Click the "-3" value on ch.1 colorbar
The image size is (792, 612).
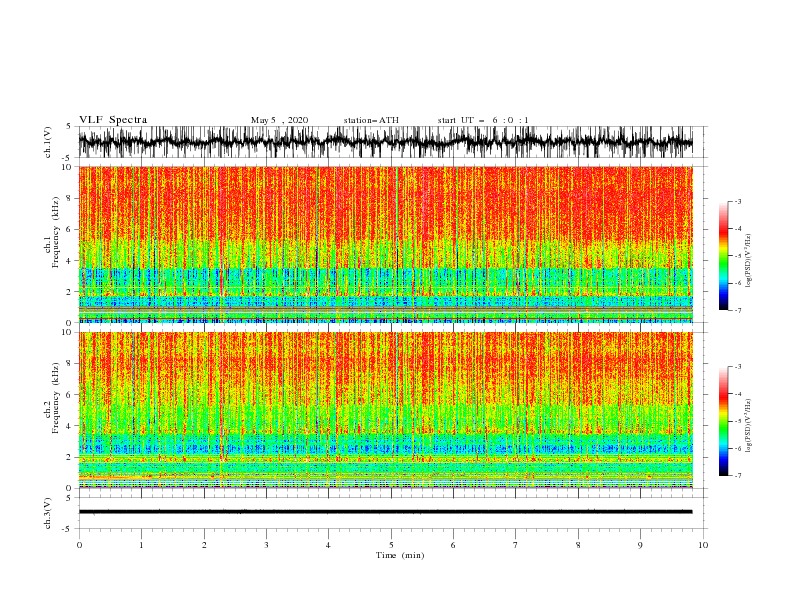pos(737,201)
